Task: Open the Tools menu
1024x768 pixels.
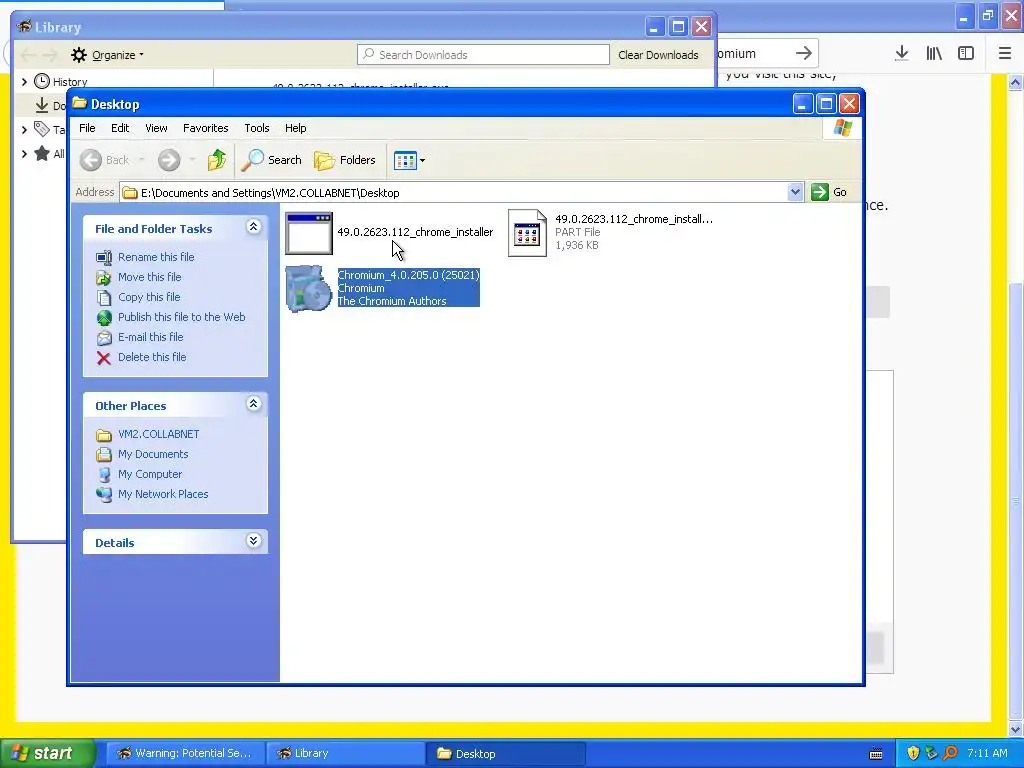Action: [257, 128]
